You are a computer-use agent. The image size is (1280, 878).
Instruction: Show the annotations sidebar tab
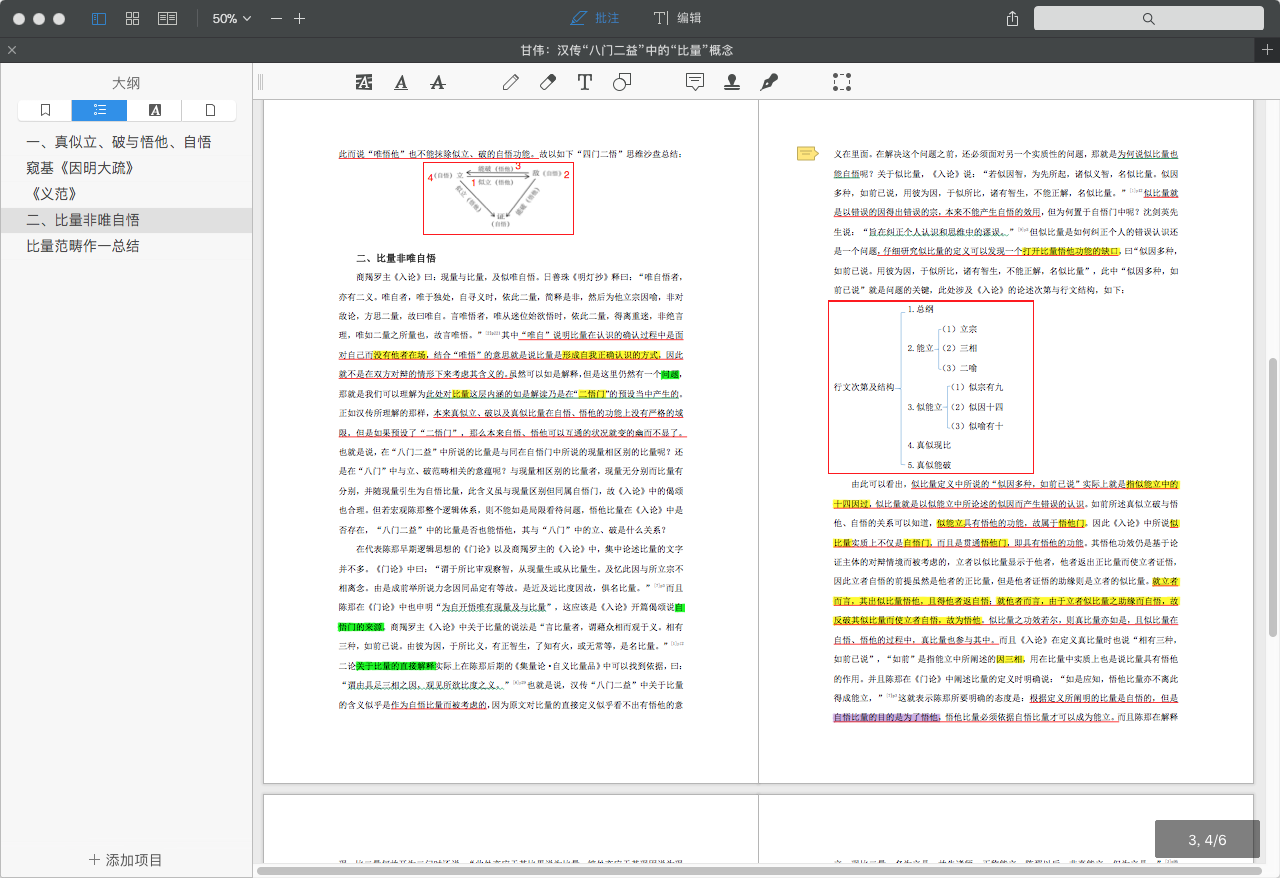(x=154, y=110)
